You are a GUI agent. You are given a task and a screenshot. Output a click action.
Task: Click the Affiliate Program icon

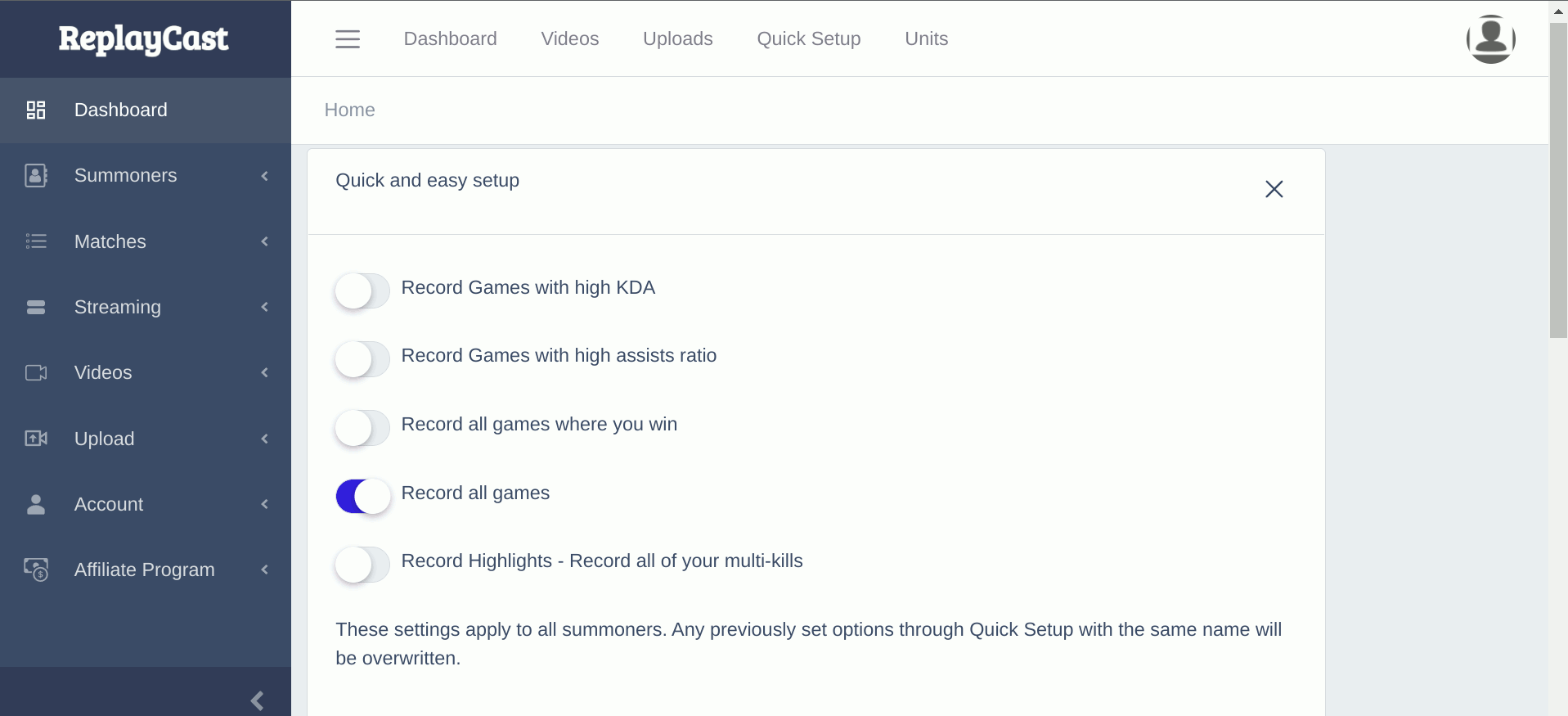point(36,570)
